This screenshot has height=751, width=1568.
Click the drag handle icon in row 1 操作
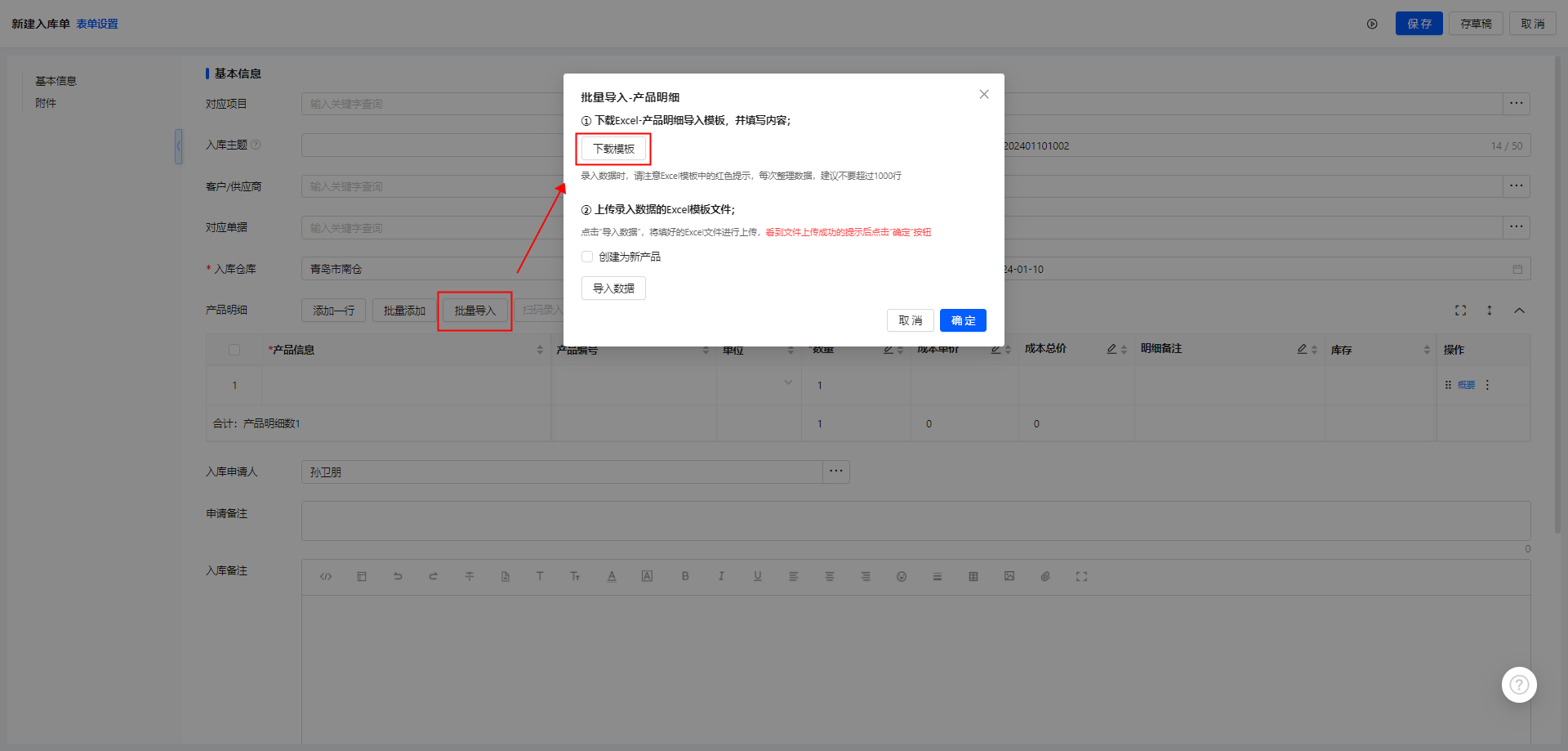coord(1448,385)
